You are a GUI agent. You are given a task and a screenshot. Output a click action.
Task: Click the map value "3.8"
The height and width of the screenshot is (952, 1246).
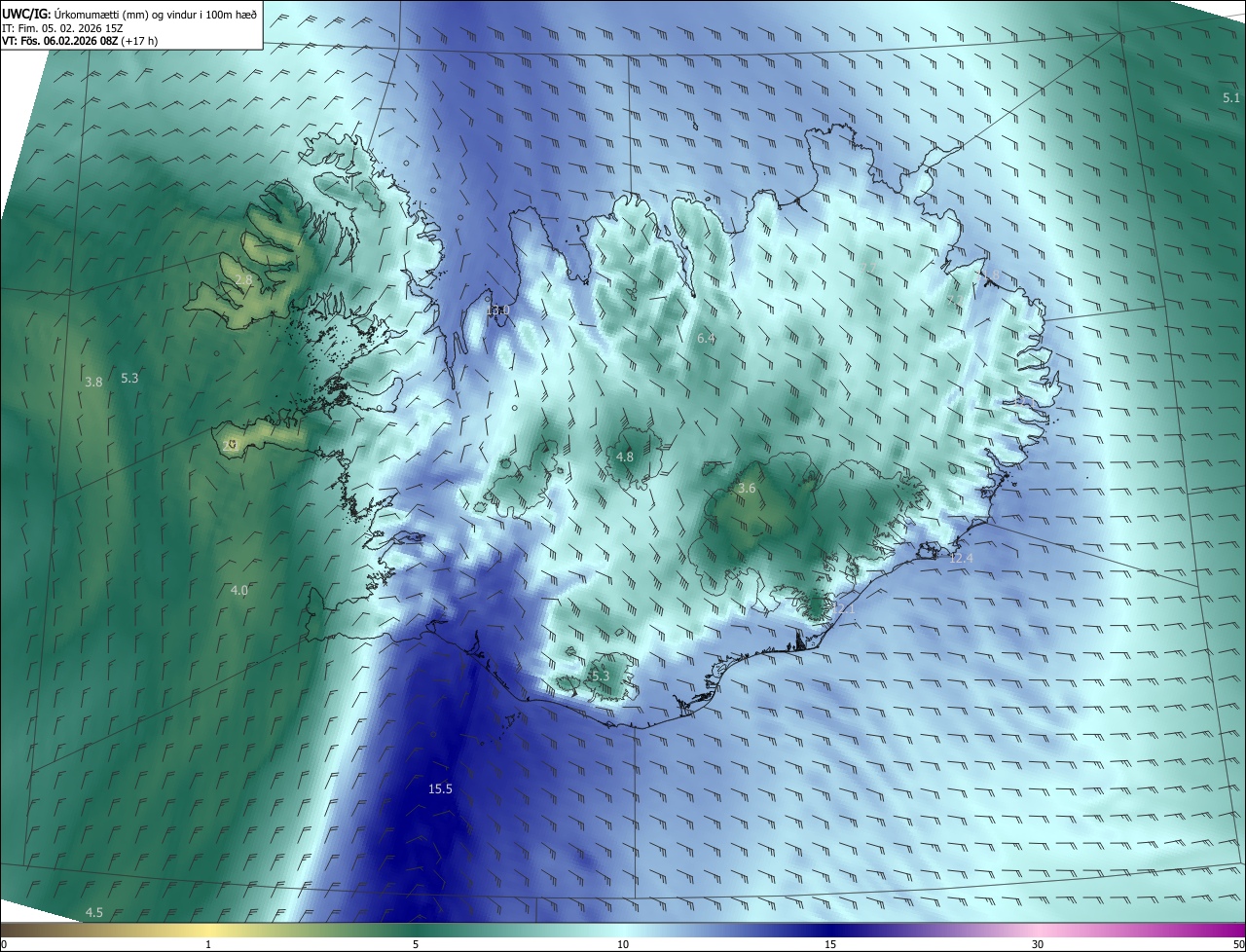pos(93,383)
